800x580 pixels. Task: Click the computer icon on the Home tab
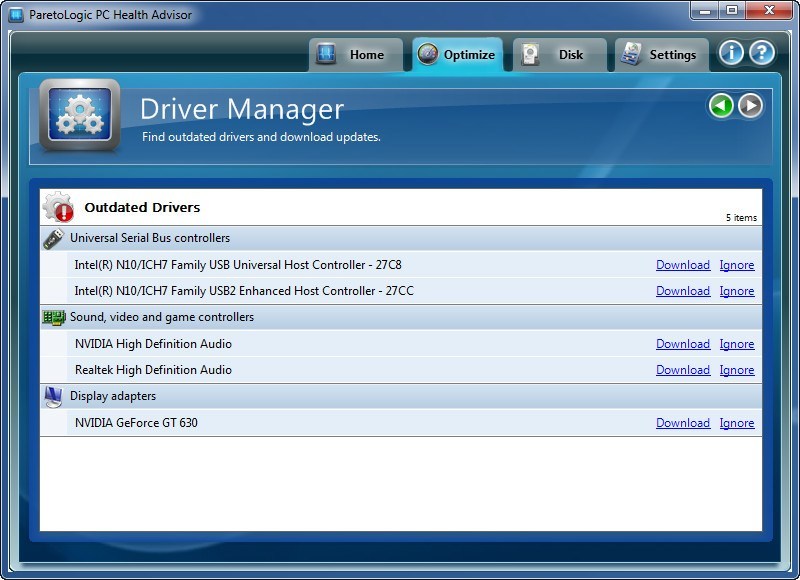pyautogui.click(x=326, y=55)
